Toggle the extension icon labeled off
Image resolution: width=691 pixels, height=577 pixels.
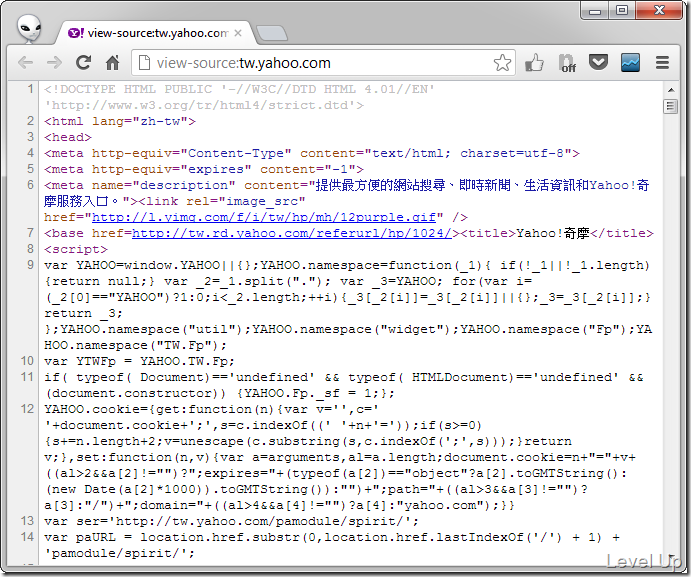tap(567, 63)
